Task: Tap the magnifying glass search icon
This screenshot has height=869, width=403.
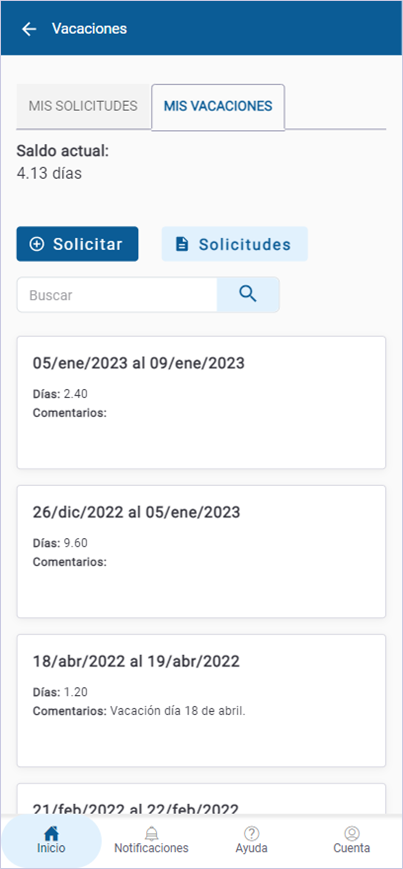Action: pos(248,294)
